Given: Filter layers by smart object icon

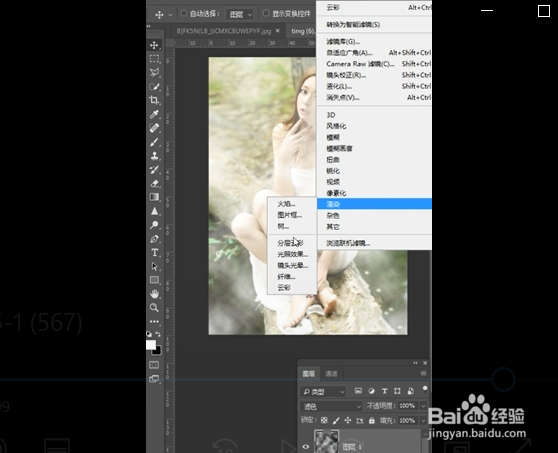Looking at the screenshot, I should pyautogui.click(x=410, y=391).
